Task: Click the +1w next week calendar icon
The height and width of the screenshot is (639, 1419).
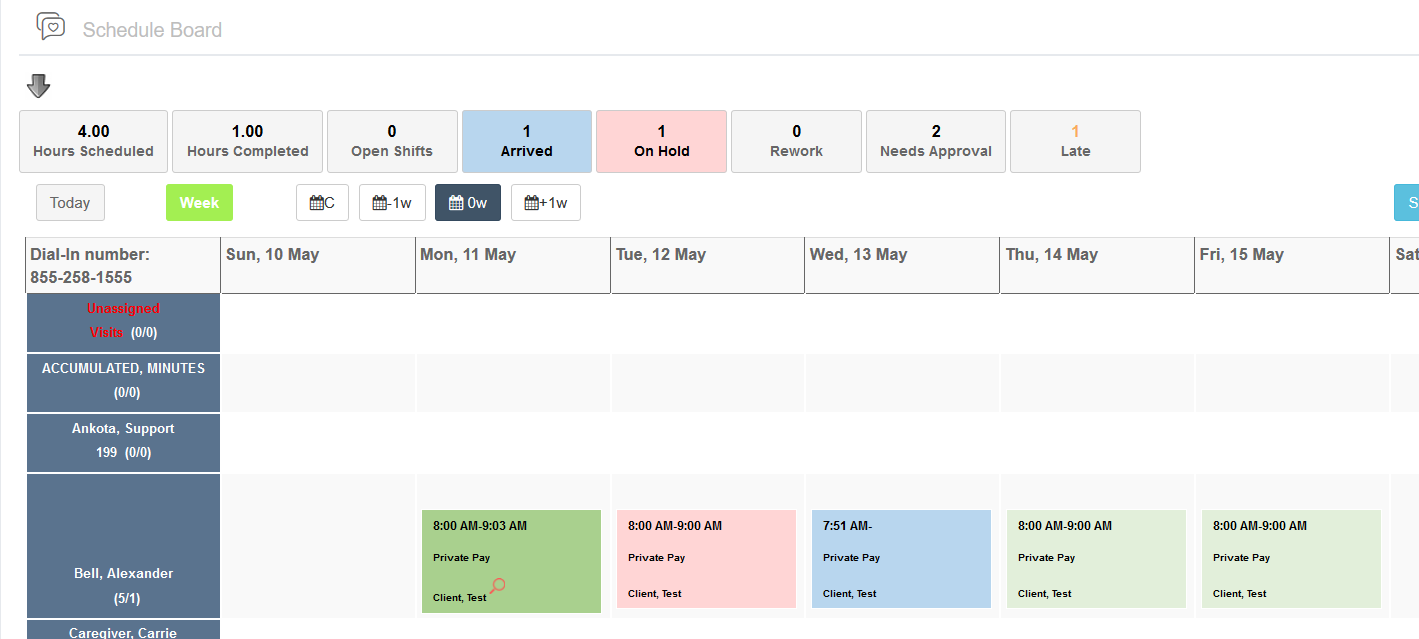Action: (x=546, y=202)
